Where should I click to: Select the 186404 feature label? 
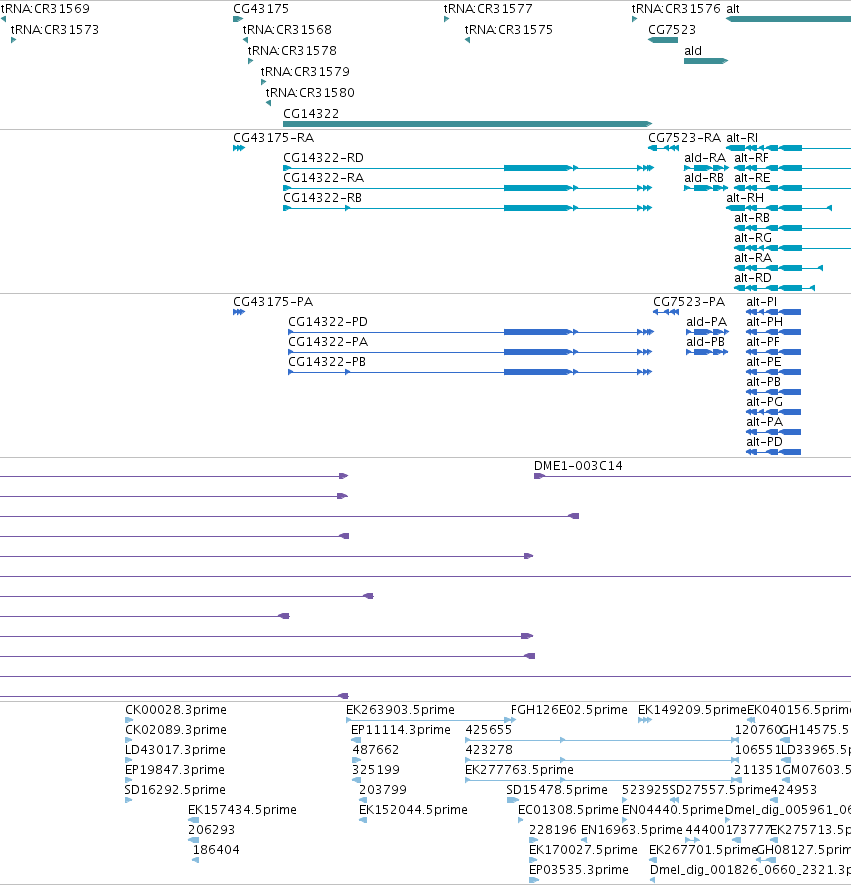(216, 850)
